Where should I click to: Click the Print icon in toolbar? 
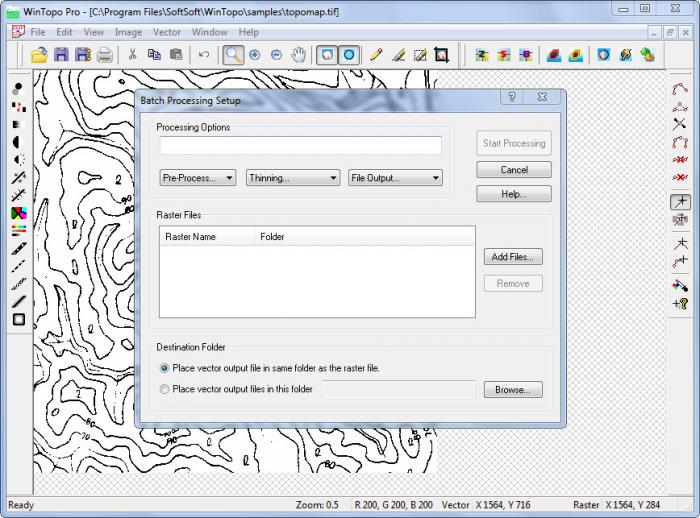click(105, 55)
